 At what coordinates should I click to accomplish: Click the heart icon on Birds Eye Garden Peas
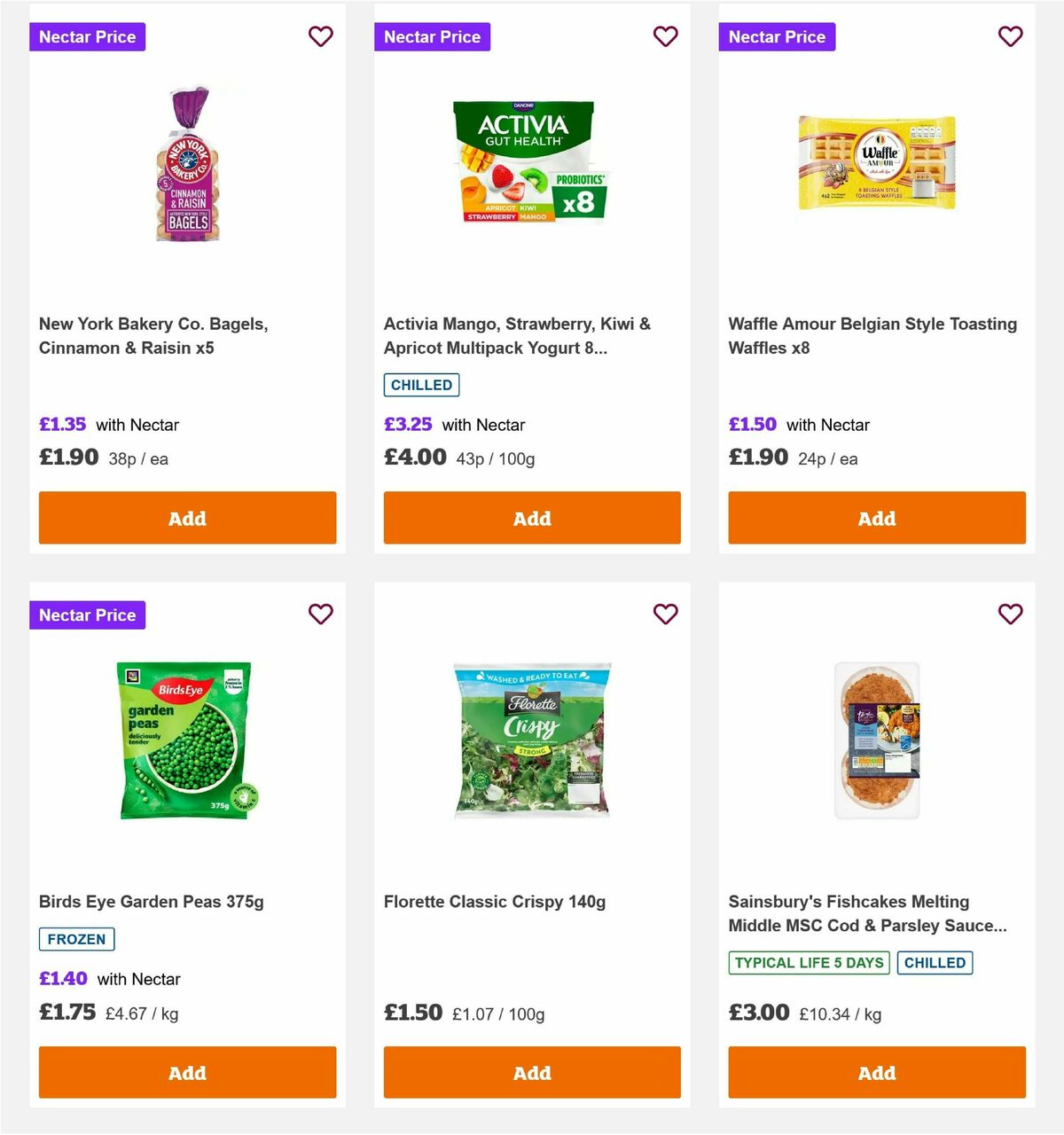point(320,614)
